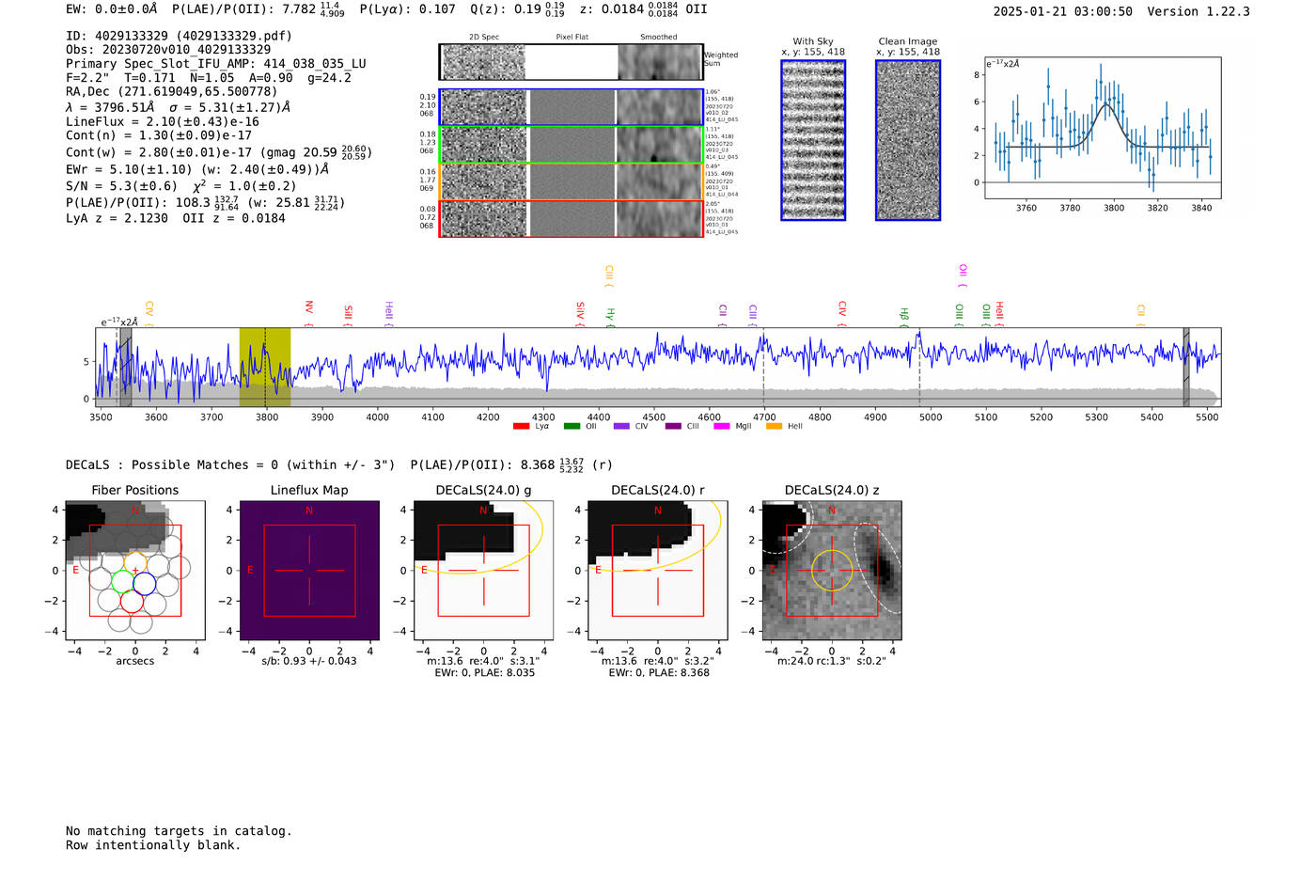Image resolution: width=1316 pixels, height=896 pixels.
Task: Click the Cont(n) = 1.30(±0.09)e-17 line
Action: 159,135
